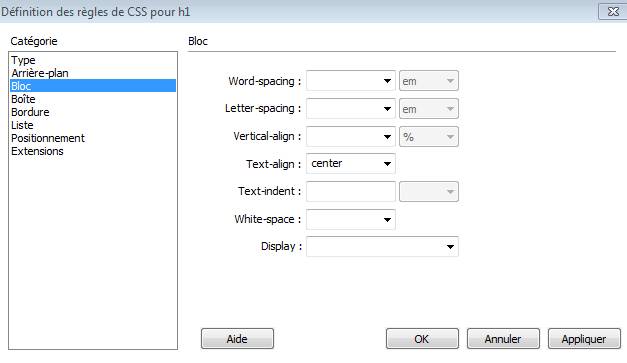Apply changes with the Appliquer button
The height and width of the screenshot is (363, 627).
click(x=584, y=339)
